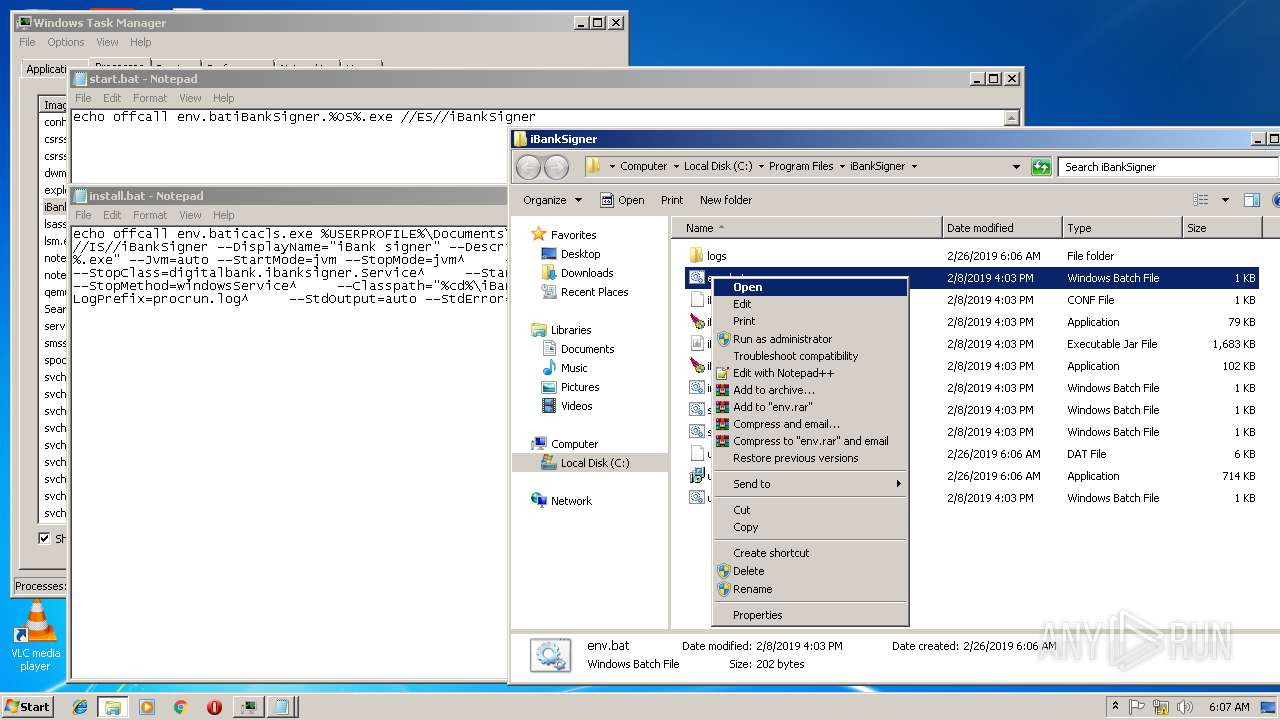Show hidden tray icons arrow
The width and height of the screenshot is (1280, 720).
pyautogui.click(x=1115, y=707)
